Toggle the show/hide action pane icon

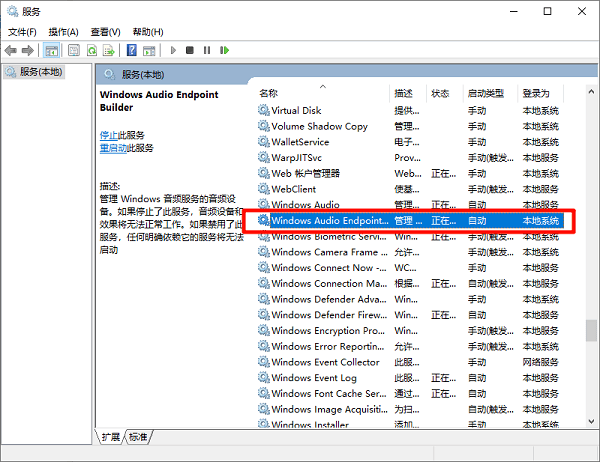click(x=149, y=50)
